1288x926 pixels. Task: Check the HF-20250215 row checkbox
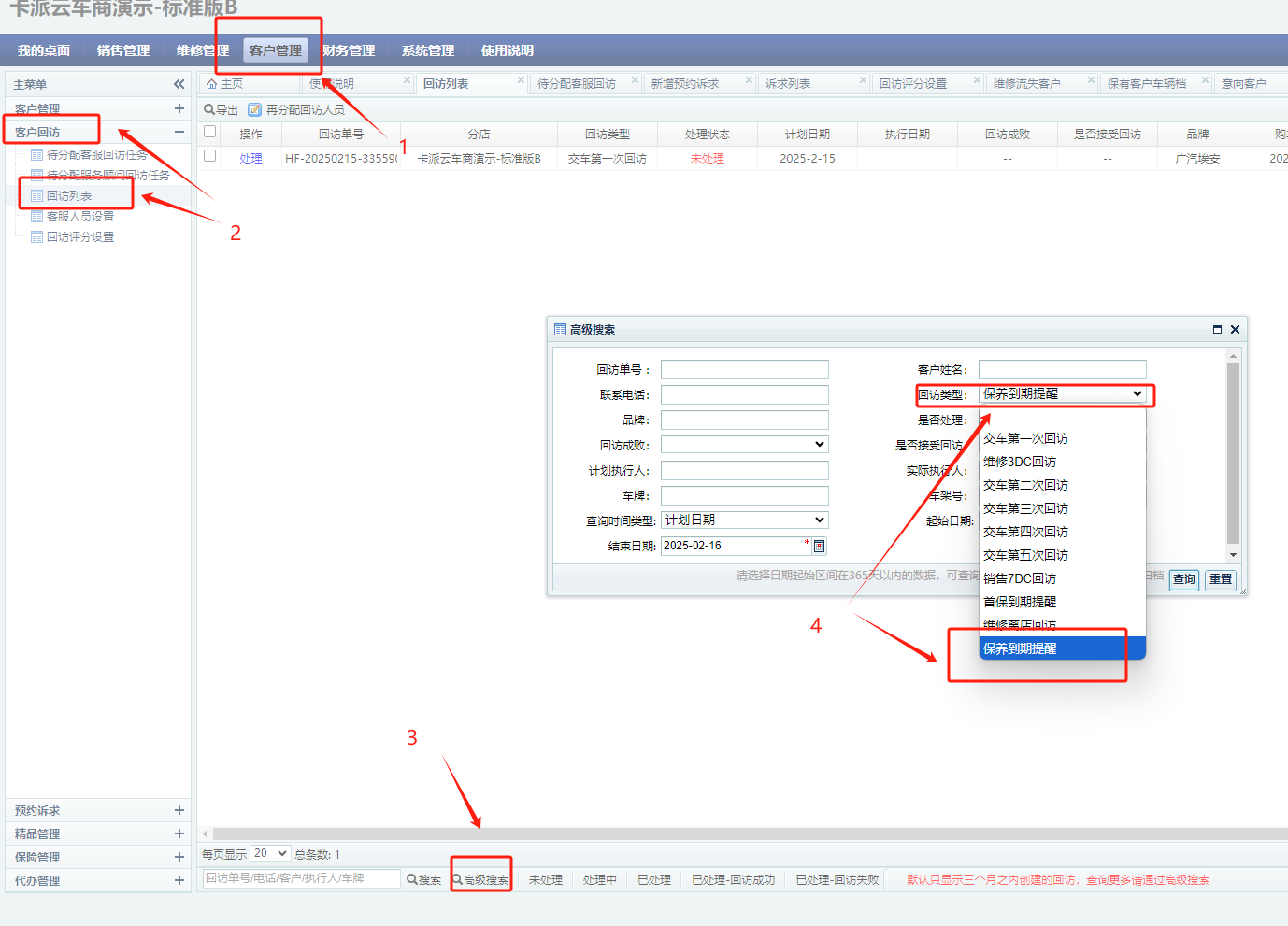[210, 156]
